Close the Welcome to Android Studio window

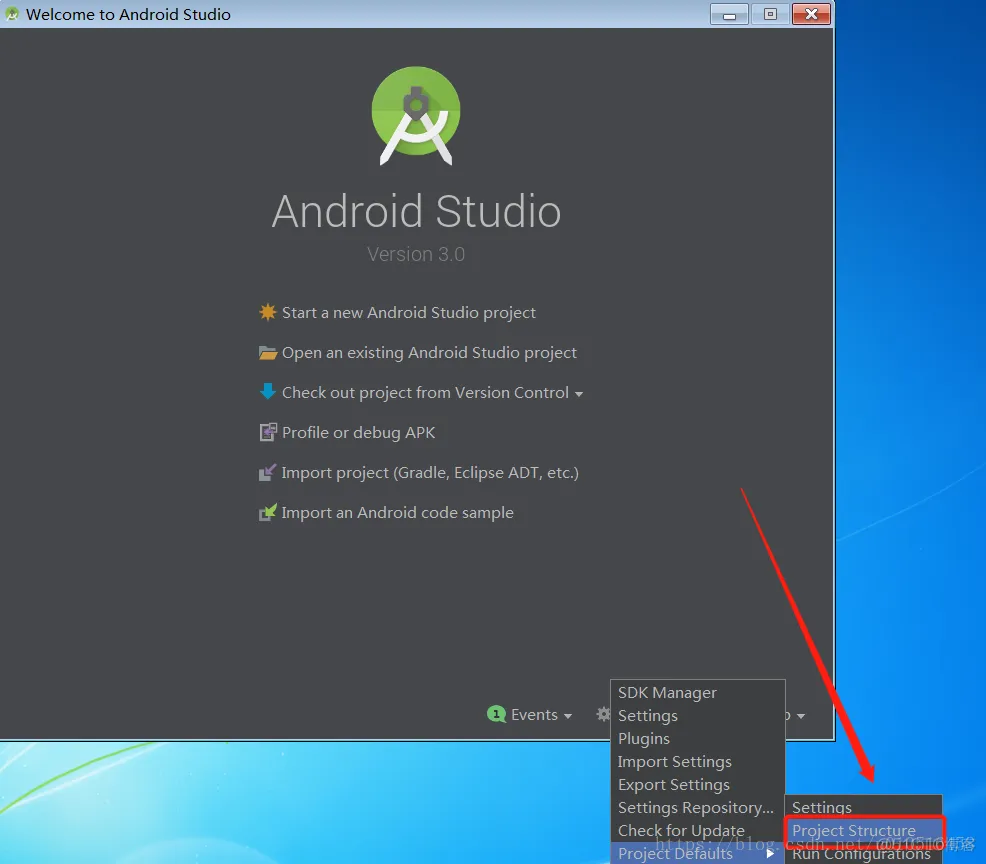click(811, 14)
